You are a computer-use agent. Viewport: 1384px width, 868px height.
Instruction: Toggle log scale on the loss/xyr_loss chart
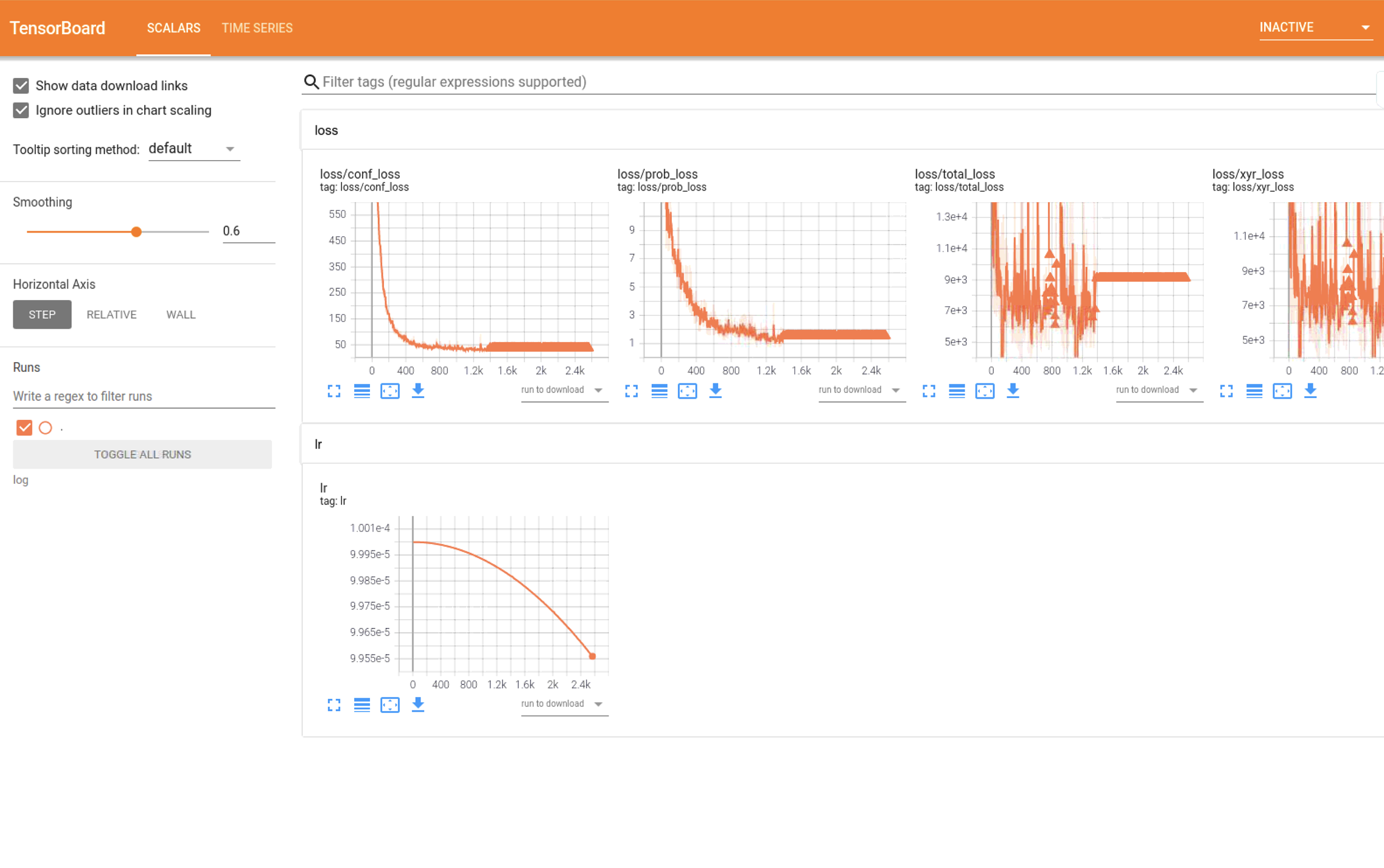click(1254, 391)
